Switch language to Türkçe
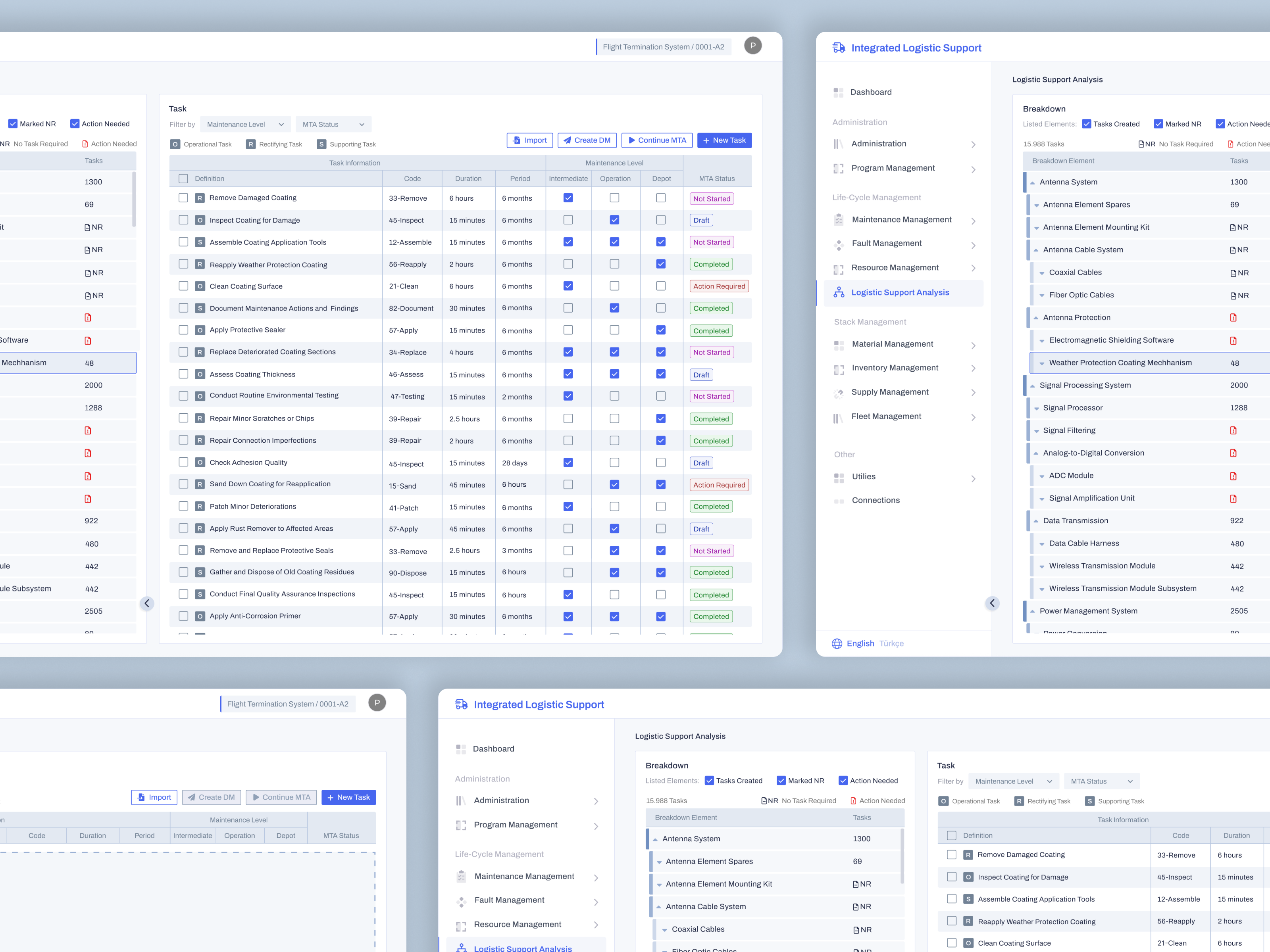Screen dimensions: 1270x952 pyautogui.click(x=891, y=643)
